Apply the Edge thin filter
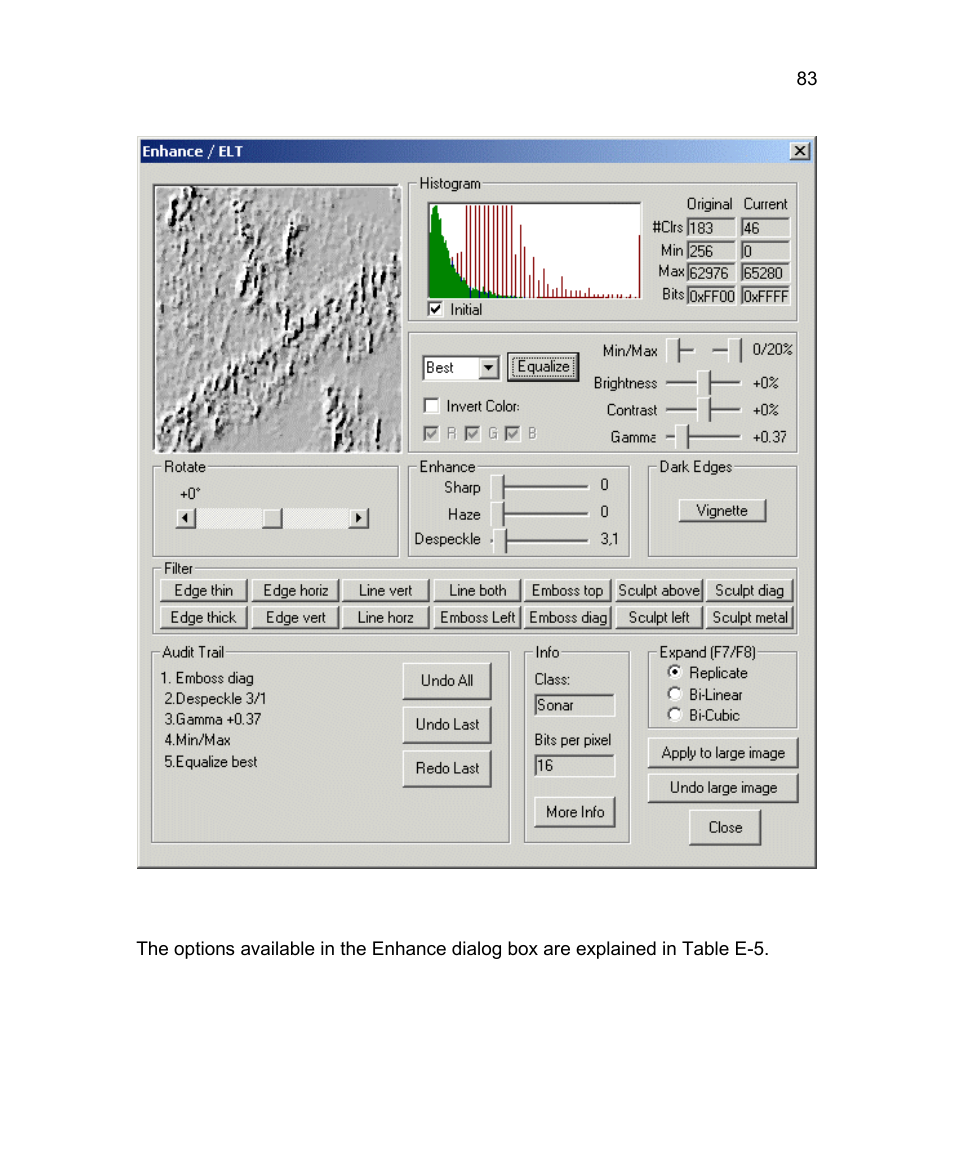This screenshot has width=954, height=1159. [203, 591]
